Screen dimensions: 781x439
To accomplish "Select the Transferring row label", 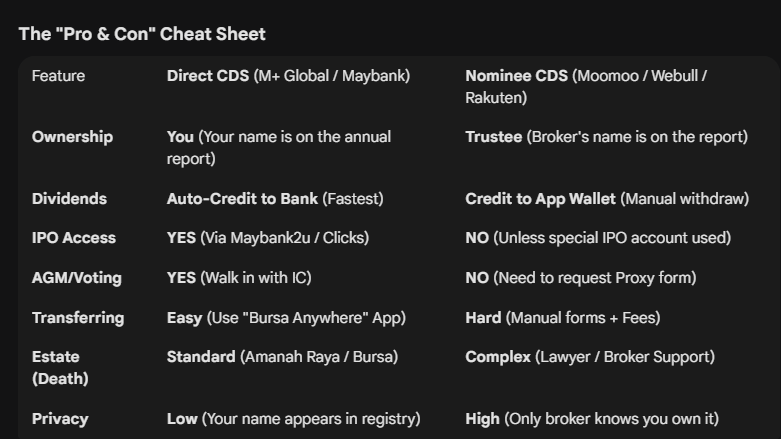I will pyautogui.click(x=78, y=318).
